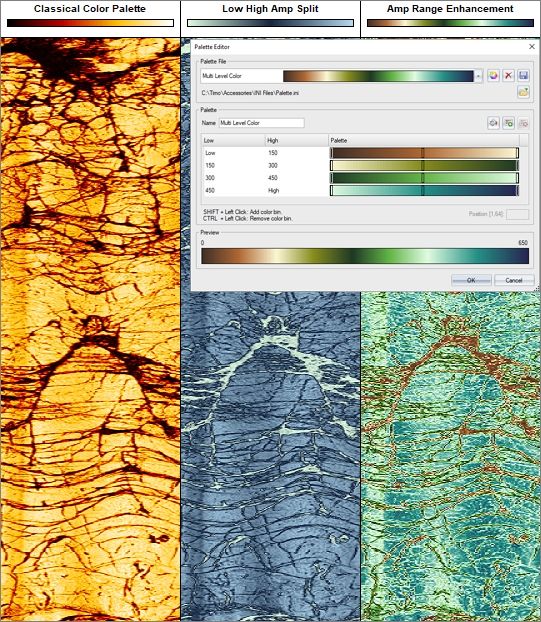This screenshot has height=622, width=541.
Task: Click the middle handle of the teal gradient
Action: pyautogui.click(x=423, y=190)
